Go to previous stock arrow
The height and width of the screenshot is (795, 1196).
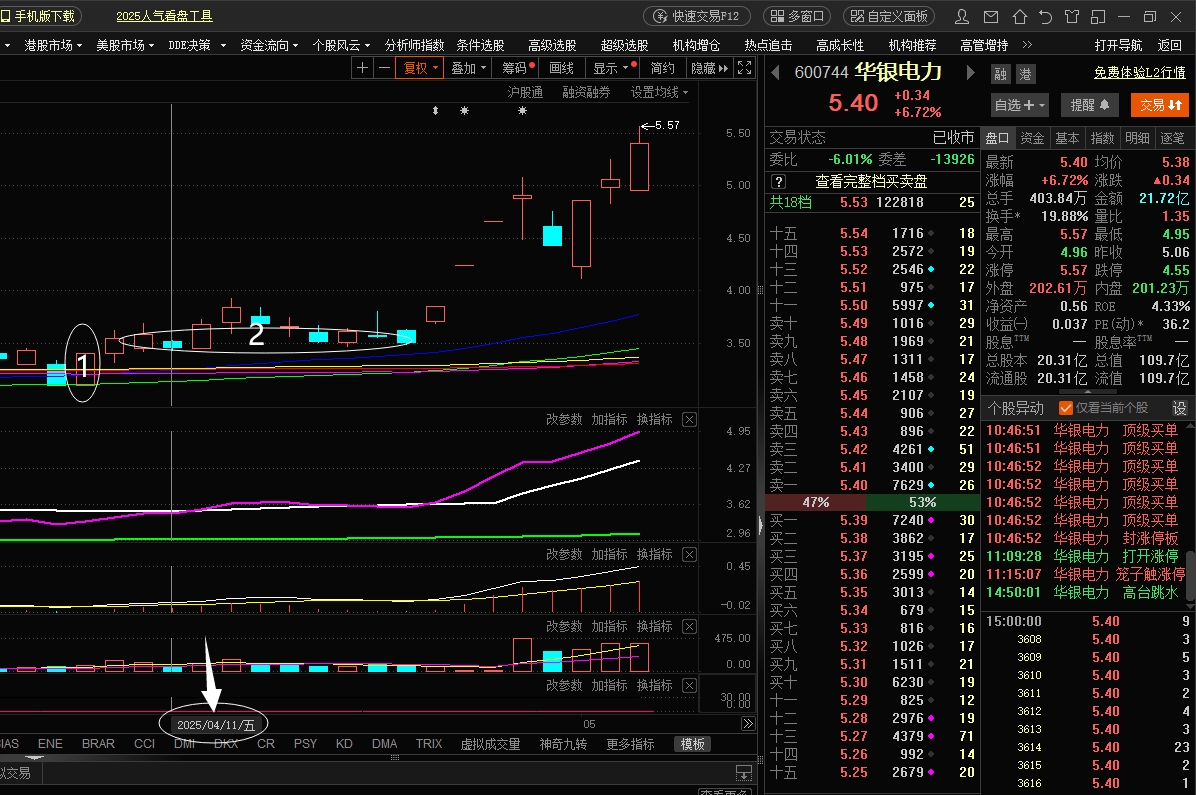(775, 72)
